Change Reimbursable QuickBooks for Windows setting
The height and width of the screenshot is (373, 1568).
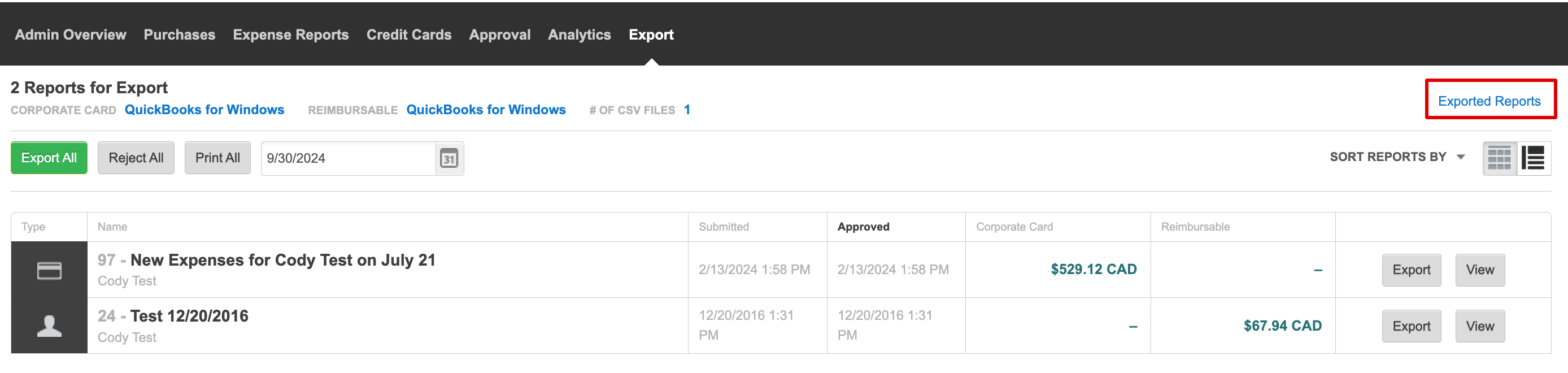486,110
